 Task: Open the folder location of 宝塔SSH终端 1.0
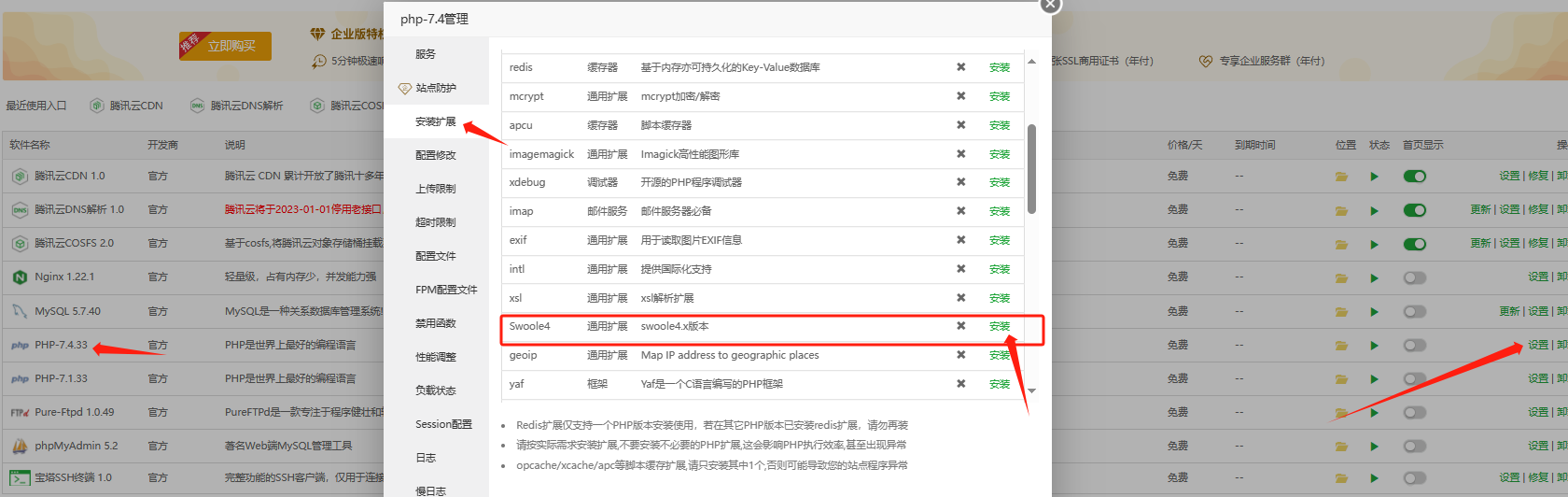pyautogui.click(x=1341, y=478)
